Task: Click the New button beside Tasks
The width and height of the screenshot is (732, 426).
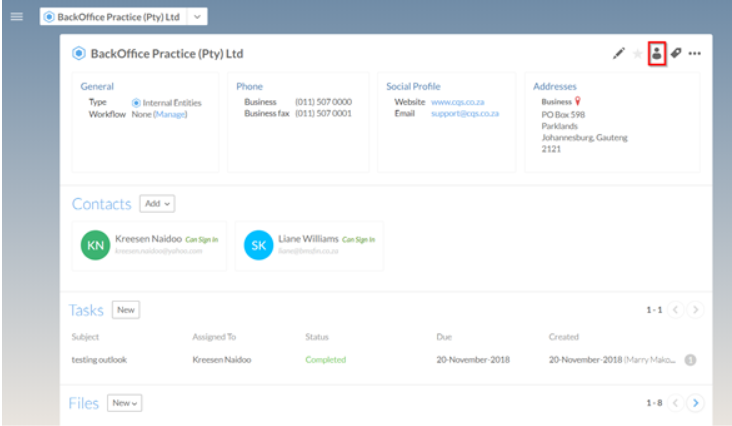Action: pos(126,310)
